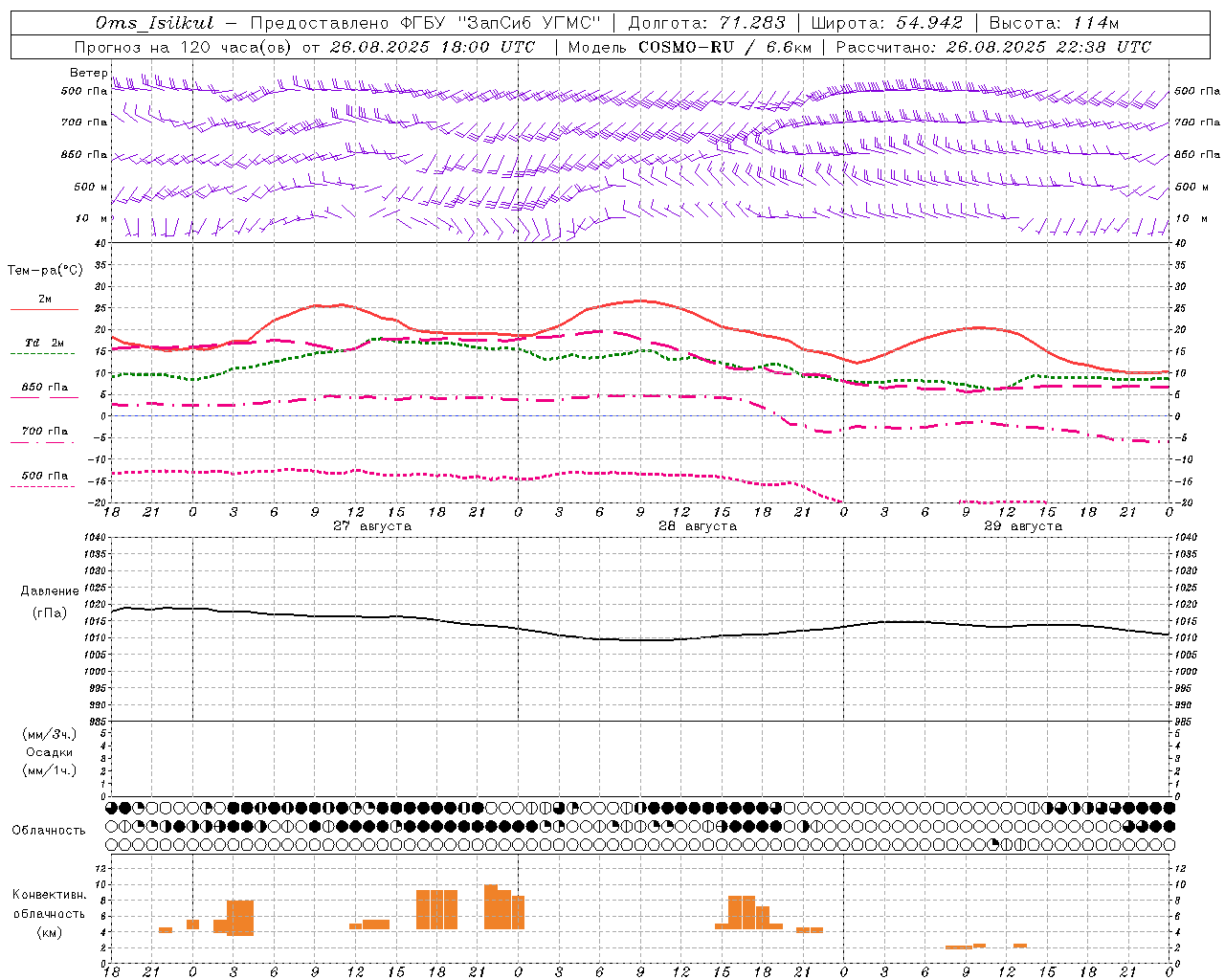Click the 2м temperature legend entry
The width and height of the screenshot is (1225, 980).
coord(45,299)
